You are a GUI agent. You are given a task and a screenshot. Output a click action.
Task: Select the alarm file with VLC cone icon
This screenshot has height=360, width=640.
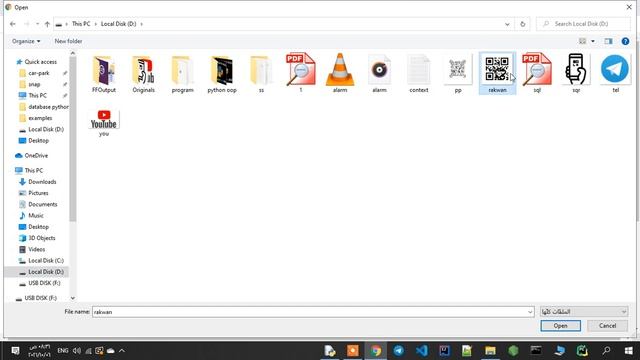pyautogui.click(x=340, y=73)
